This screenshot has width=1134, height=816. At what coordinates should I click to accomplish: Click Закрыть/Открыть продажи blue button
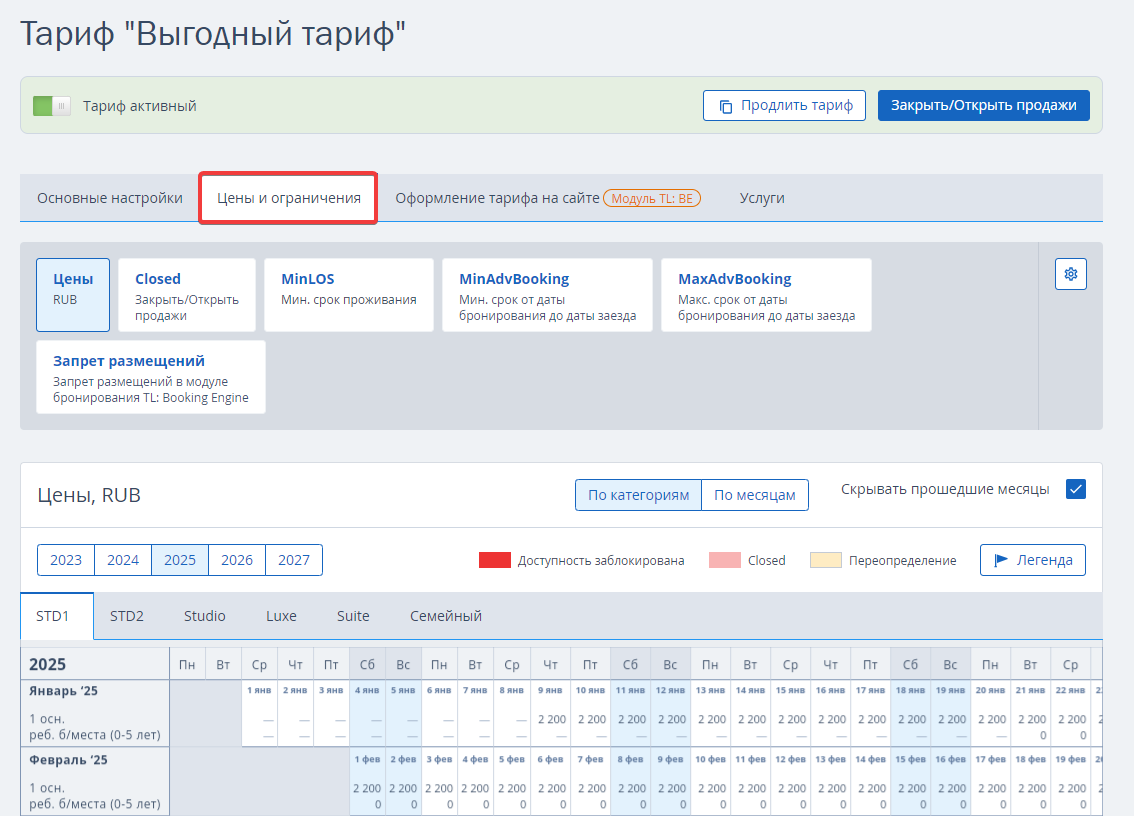[x=984, y=106]
